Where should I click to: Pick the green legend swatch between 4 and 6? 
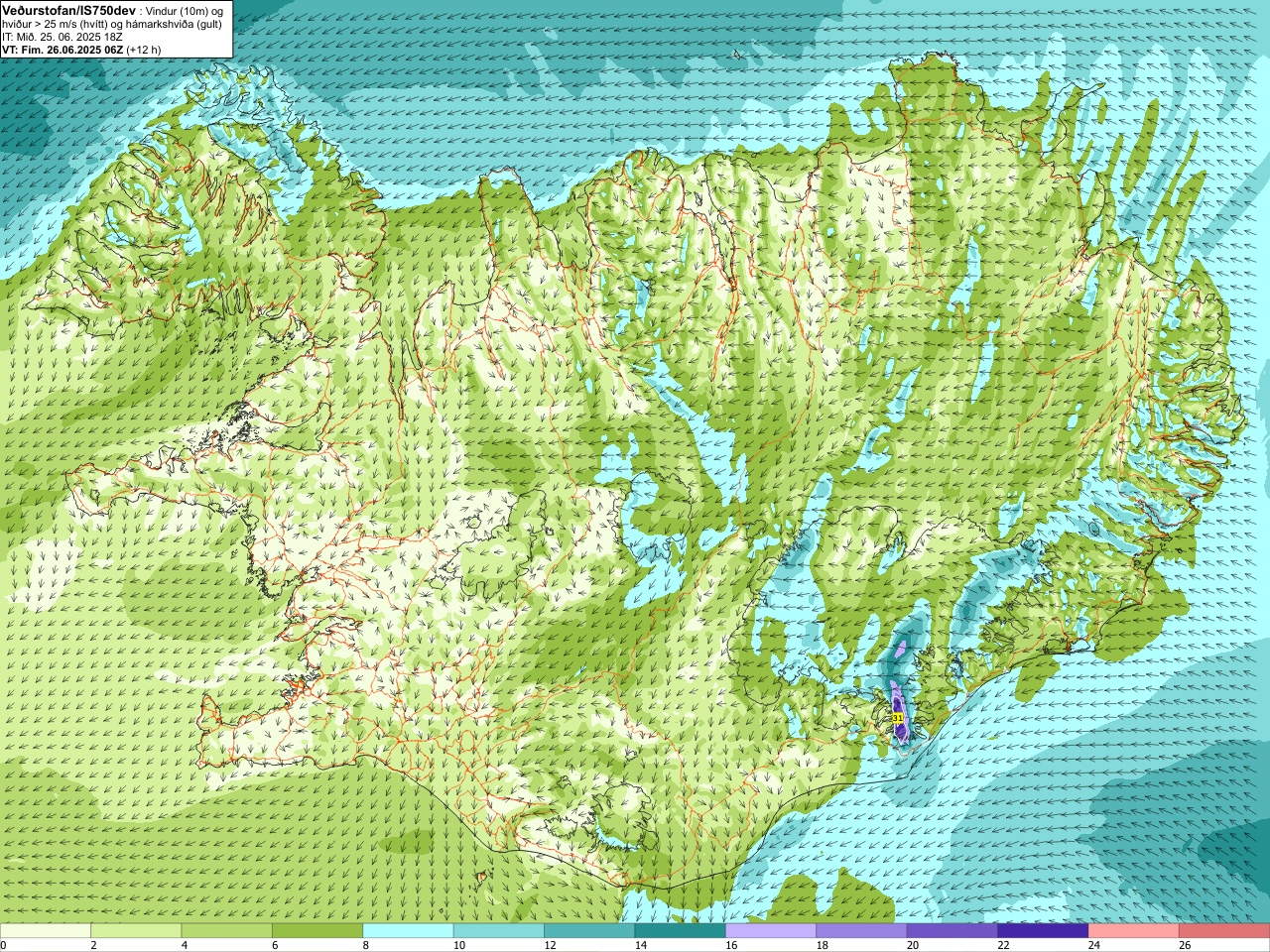(227, 931)
